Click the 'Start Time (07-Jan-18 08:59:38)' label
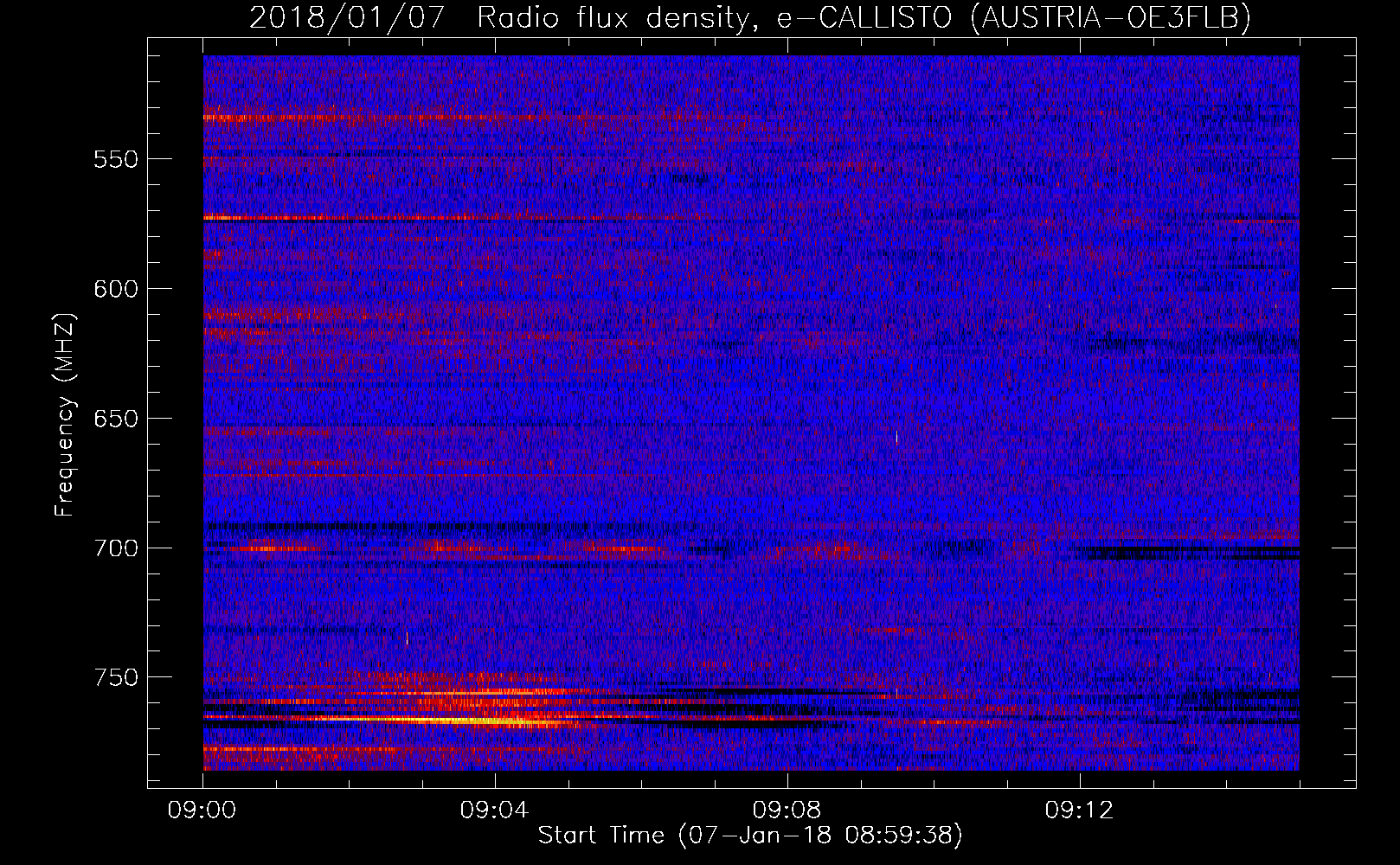 click(x=750, y=836)
